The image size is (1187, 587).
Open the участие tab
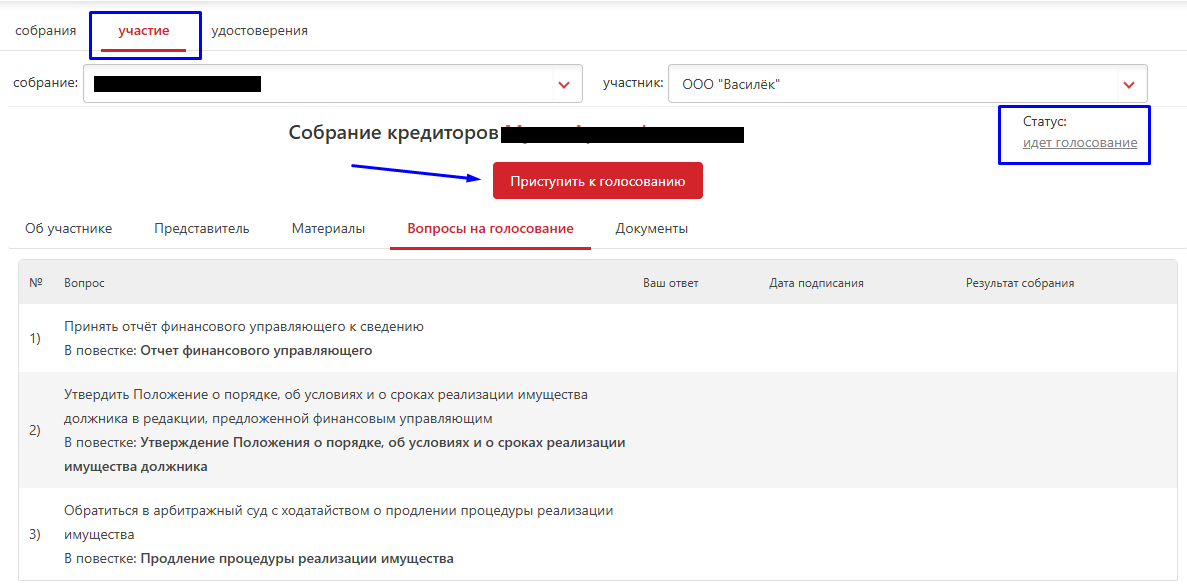tap(144, 31)
